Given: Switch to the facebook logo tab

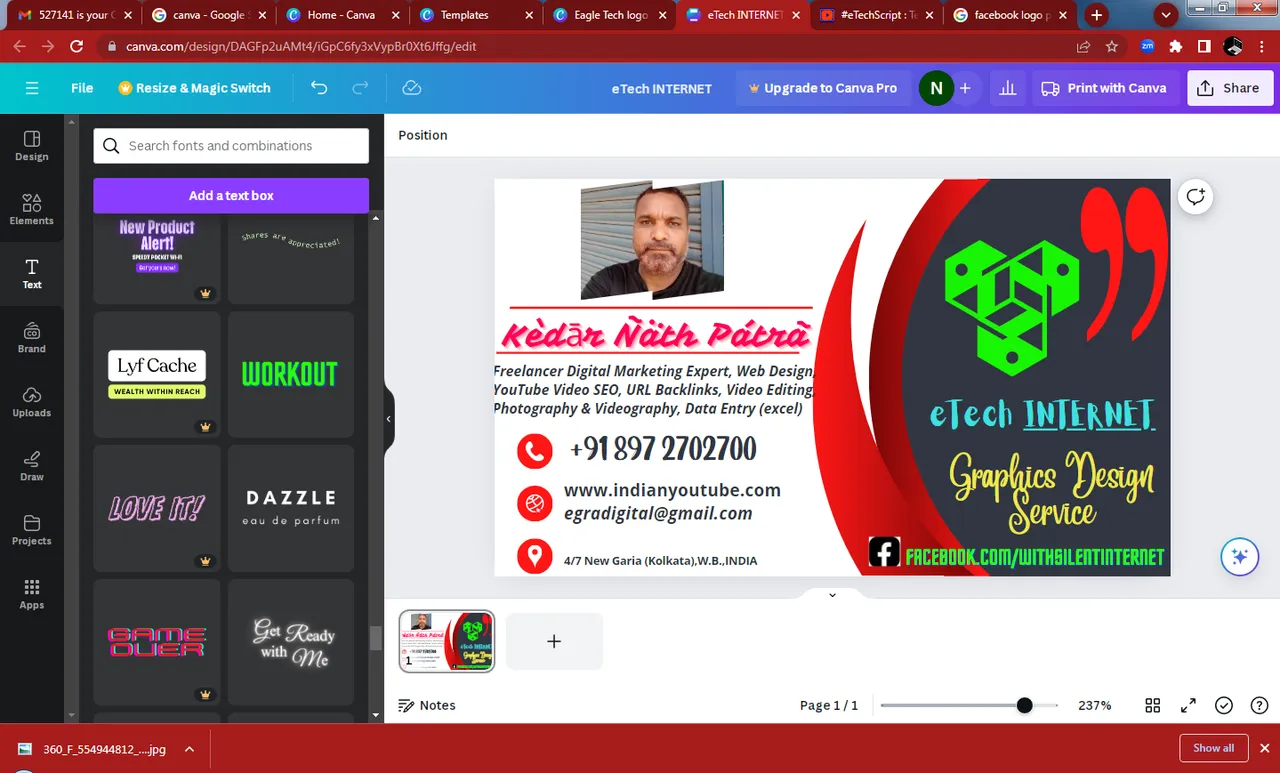Looking at the screenshot, I should coord(1012,15).
